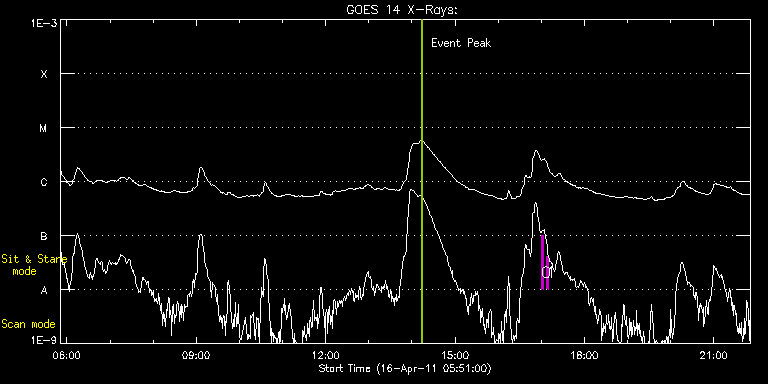This screenshot has height=384, width=768.
Task: Click the 'Start Time (16-Apr-11 05:51:00)' caption
Action: click(405, 368)
